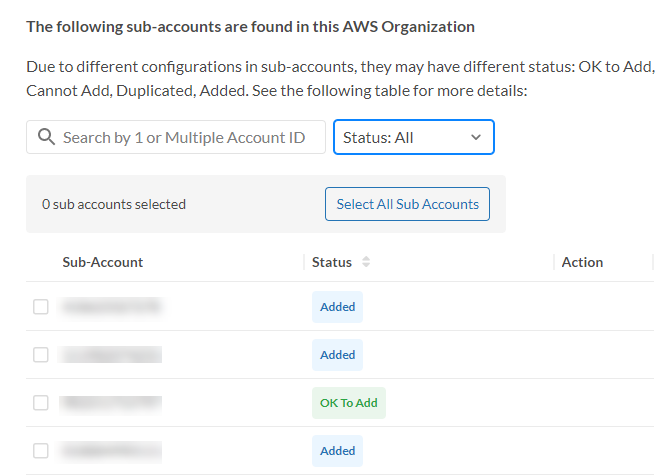
Task: Click the Action column header
Action: [x=582, y=262]
